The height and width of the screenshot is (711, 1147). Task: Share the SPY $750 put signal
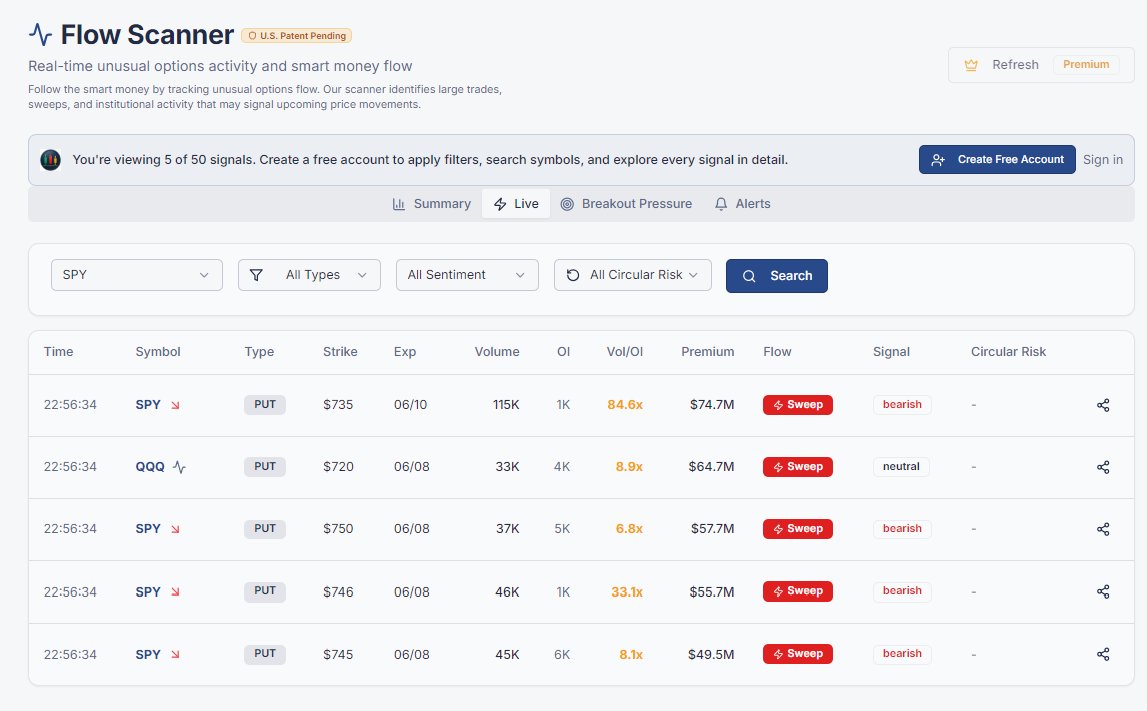tap(1103, 529)
